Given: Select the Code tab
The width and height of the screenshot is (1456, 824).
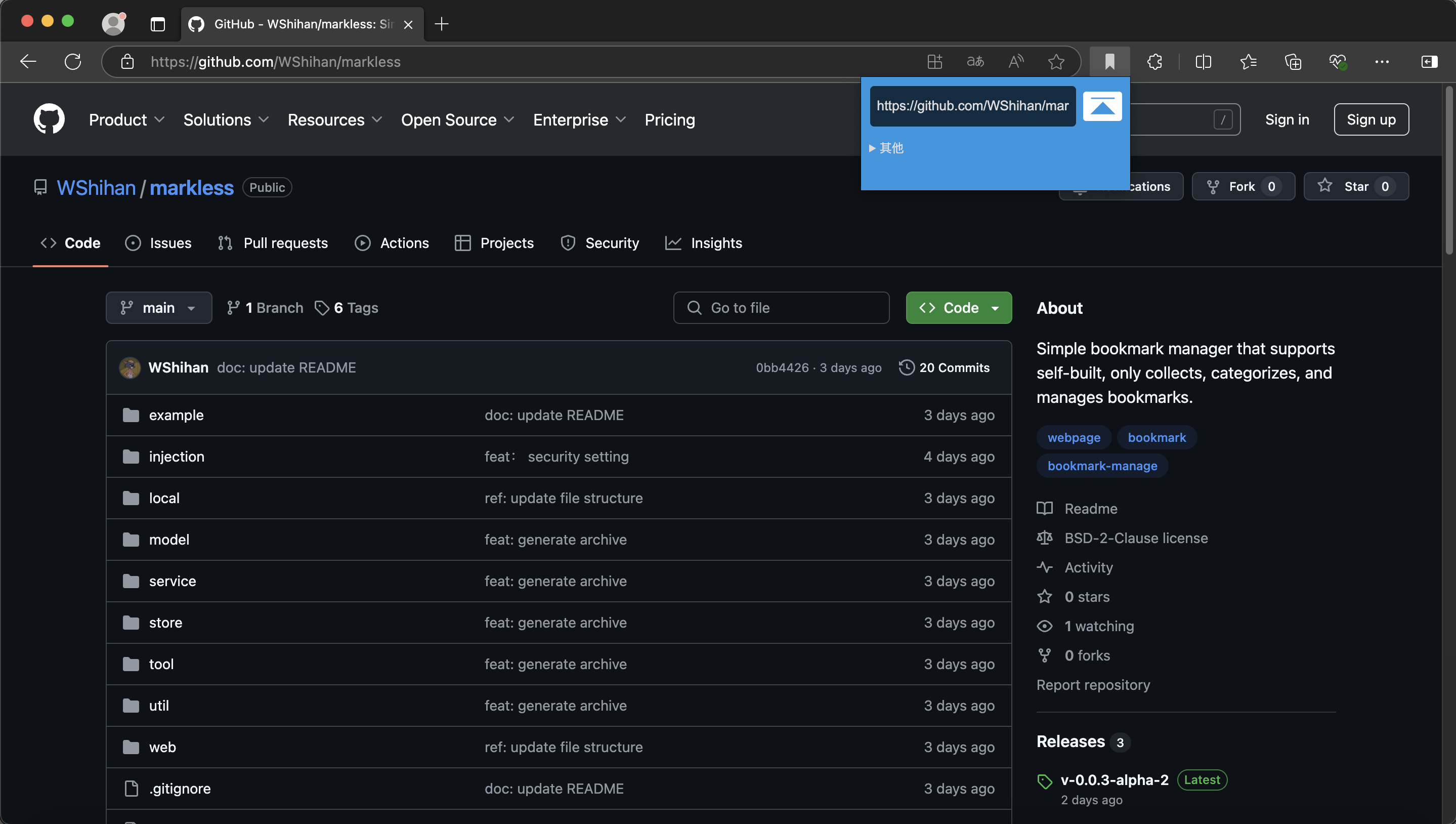Looking at the screenshot, I should [71, 243].
